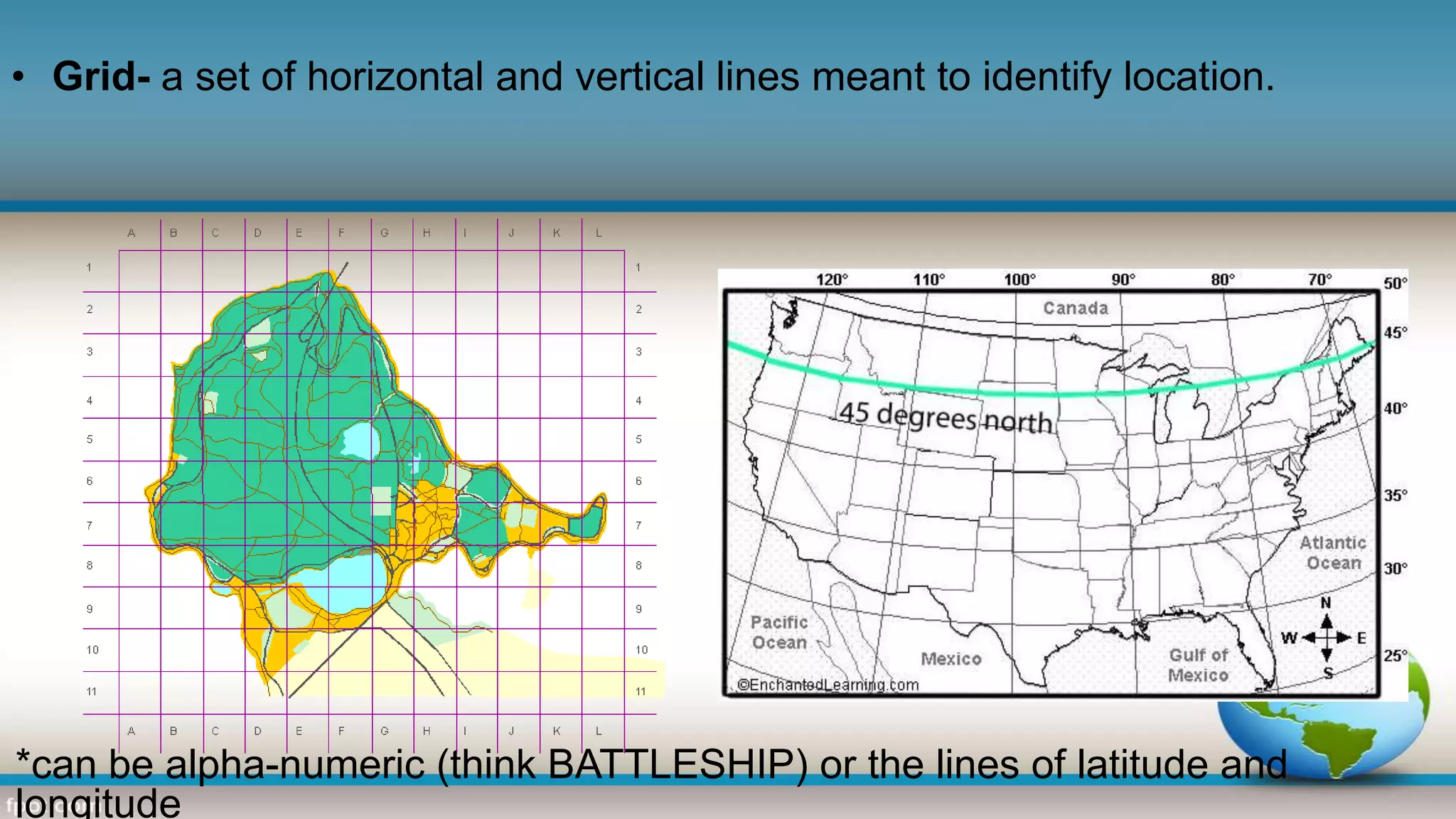This screenshot has height=819, width=1456.
Task: Click column letter 'A' above the grid
Action: (132, 232)
